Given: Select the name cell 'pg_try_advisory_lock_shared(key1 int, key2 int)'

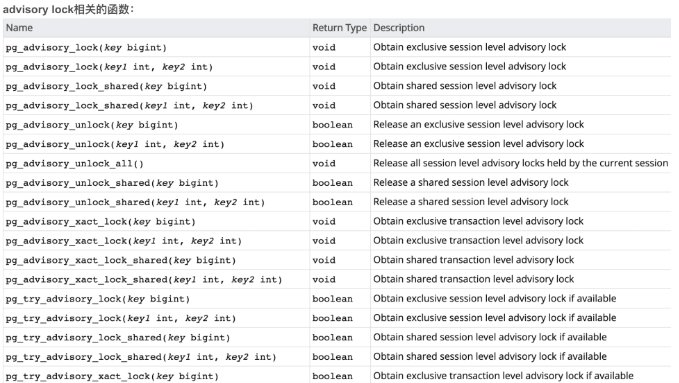Looking at the screenshot, I should coord(141,357).
